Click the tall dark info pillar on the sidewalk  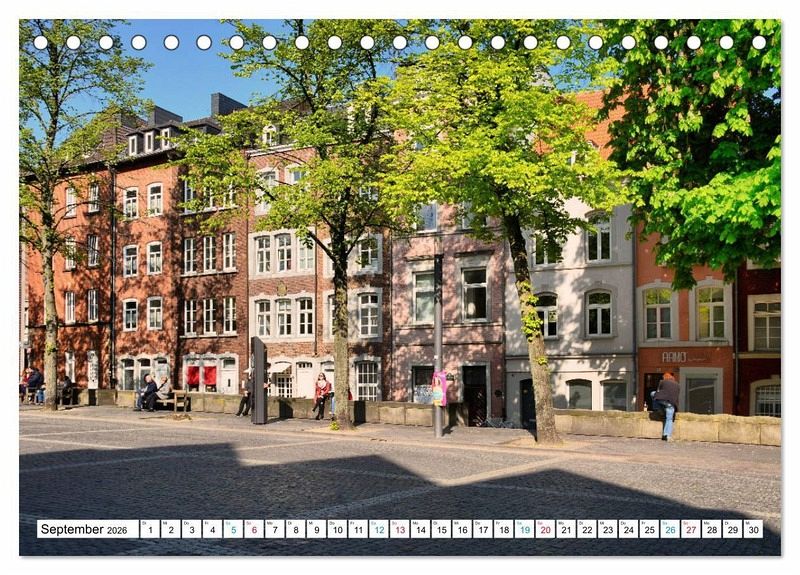(x=259, y=380)
